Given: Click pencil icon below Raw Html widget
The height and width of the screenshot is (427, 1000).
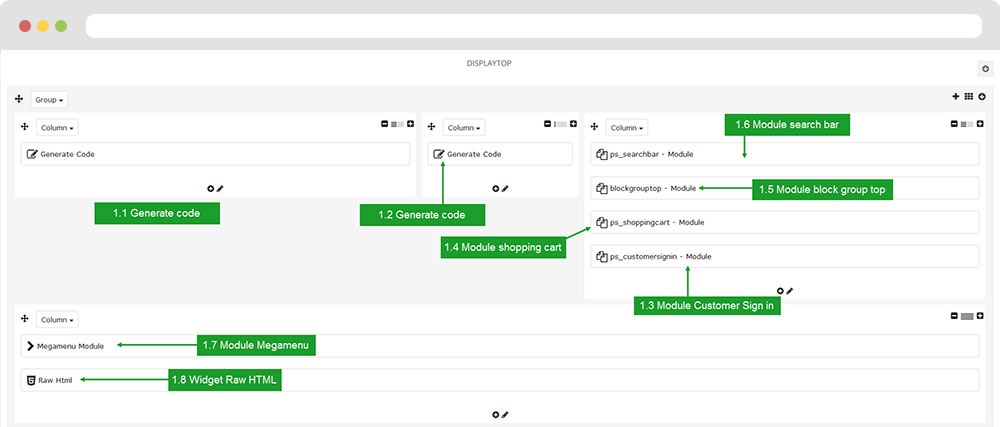Looking at the screenshot, I should (x=505, y=414).
